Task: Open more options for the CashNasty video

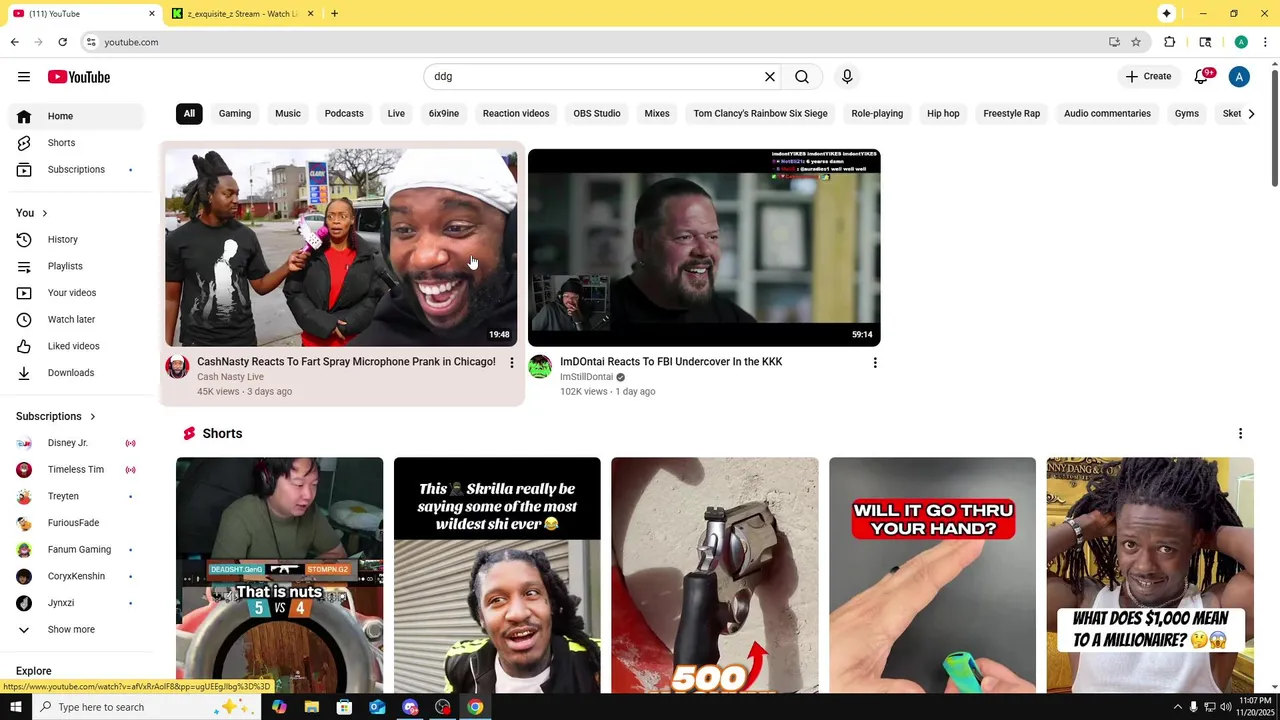Action: tap(512, 363)
